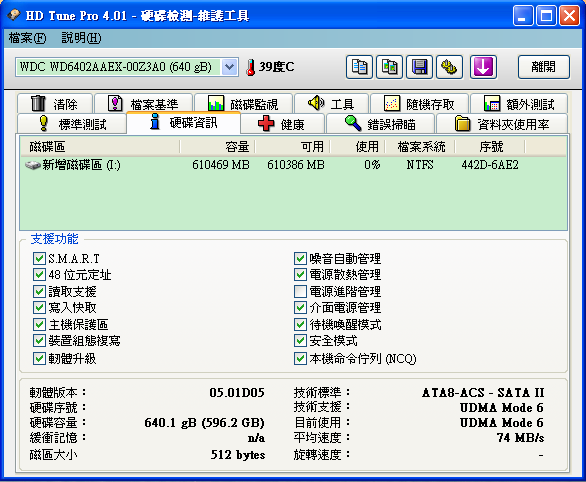
Task: Open the 說明(H) menu
Action: click(81, 38)
